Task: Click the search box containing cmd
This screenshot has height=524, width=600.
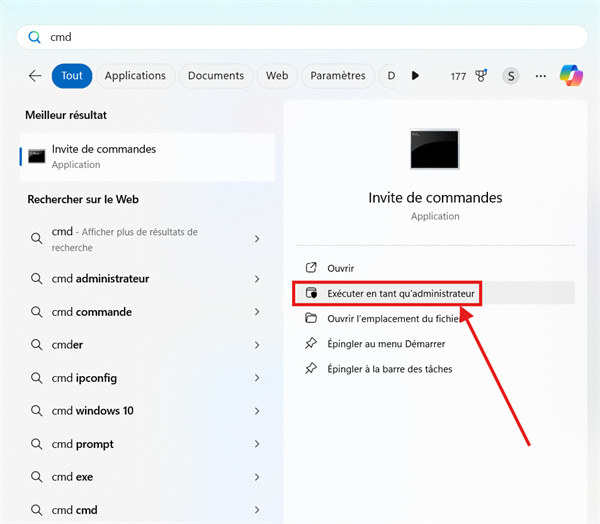Action: coord(300,37)
